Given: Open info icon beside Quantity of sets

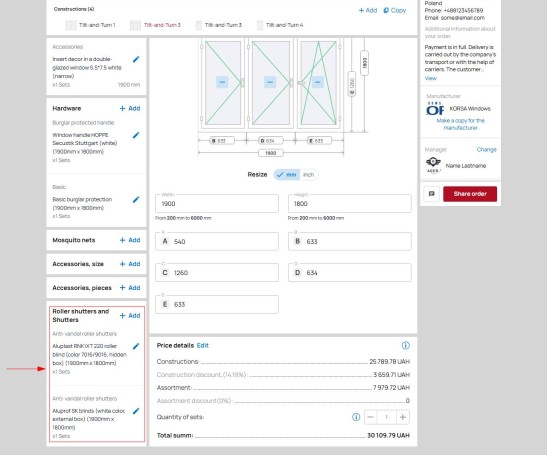Looking at the screenshot, I should [356, 417].
